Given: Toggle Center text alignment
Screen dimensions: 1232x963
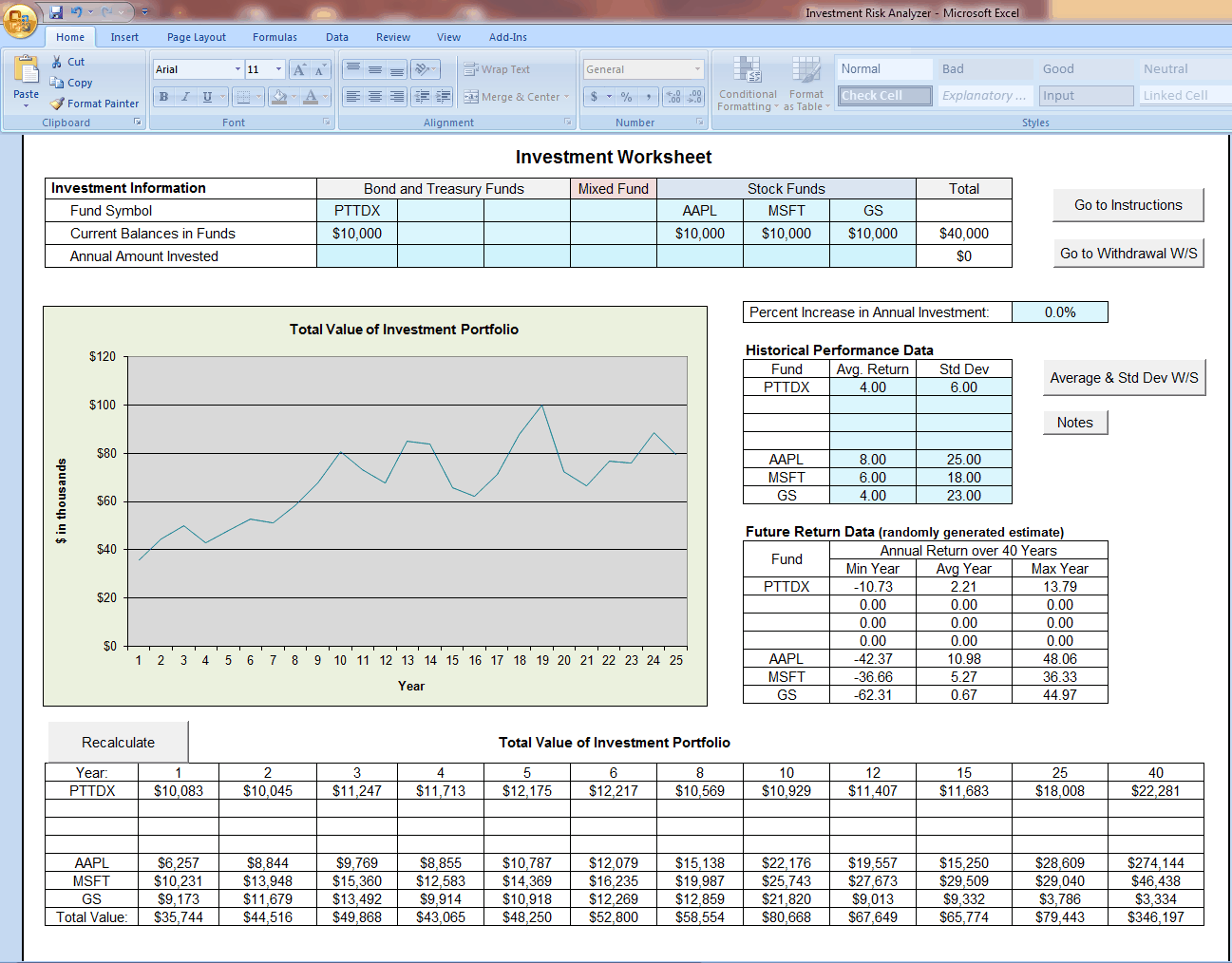Looking at the screenshot, I should [375, 97].
